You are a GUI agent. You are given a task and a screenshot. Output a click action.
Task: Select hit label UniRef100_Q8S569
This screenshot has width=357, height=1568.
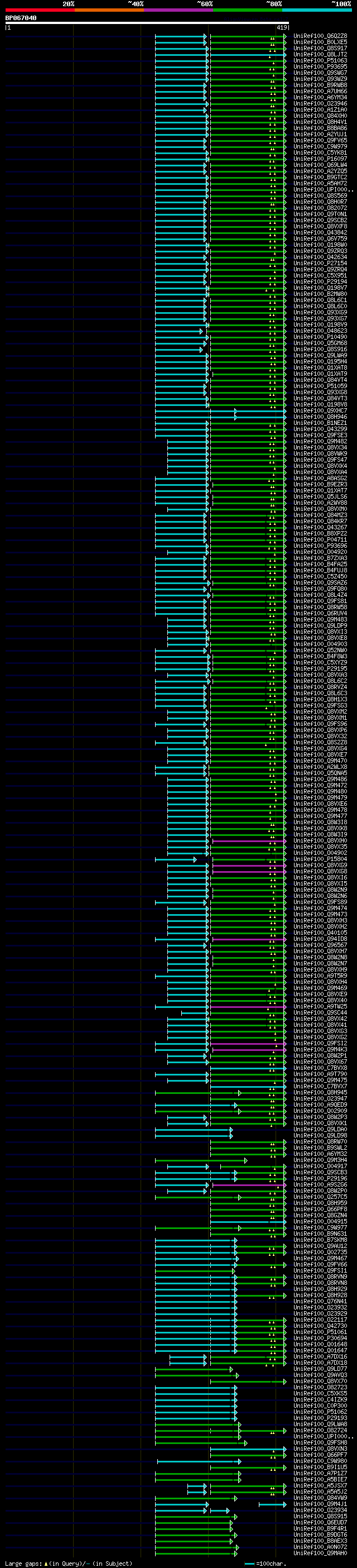point(321,195)
